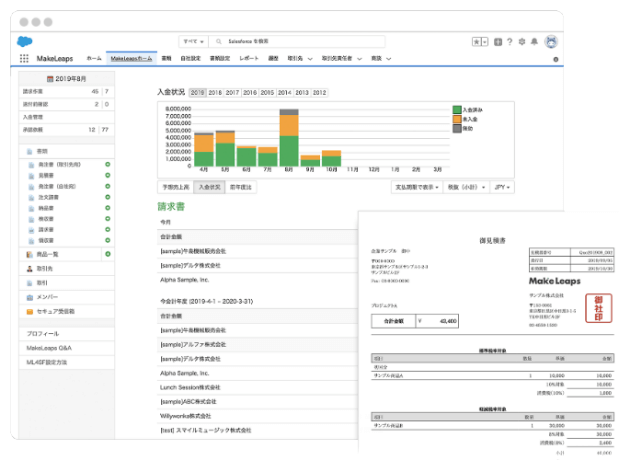Open the セキュア受信箱 sidebar item
The image size is (619, 460).
click(67, 312)
